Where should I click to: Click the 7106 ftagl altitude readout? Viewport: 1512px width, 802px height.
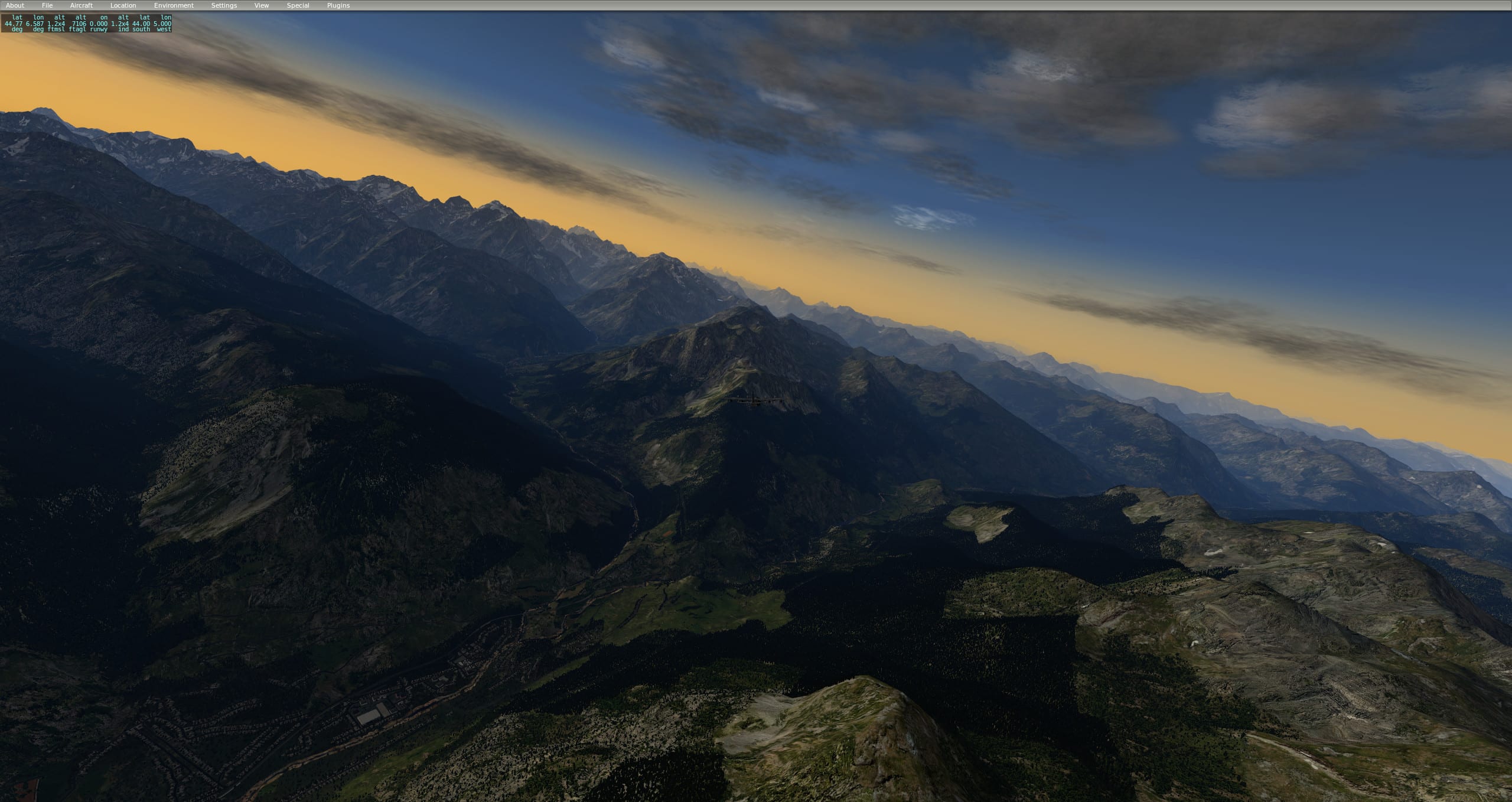click(79, 24)
